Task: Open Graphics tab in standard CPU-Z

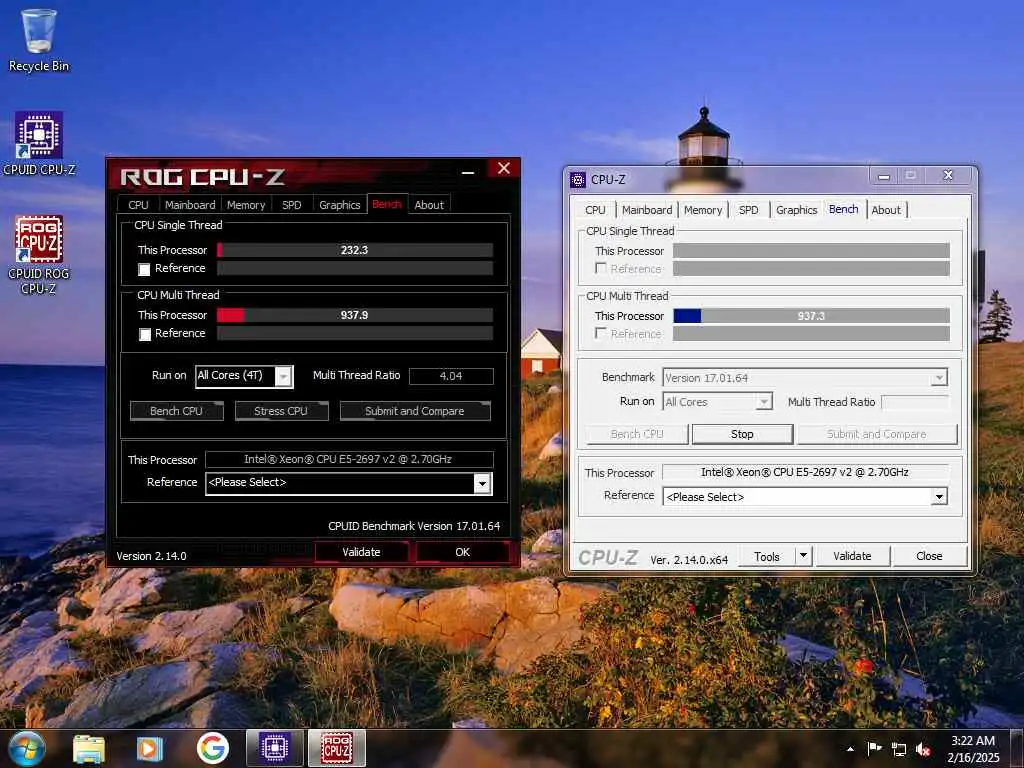Action: pyautogui.click(x=796, y=210)
